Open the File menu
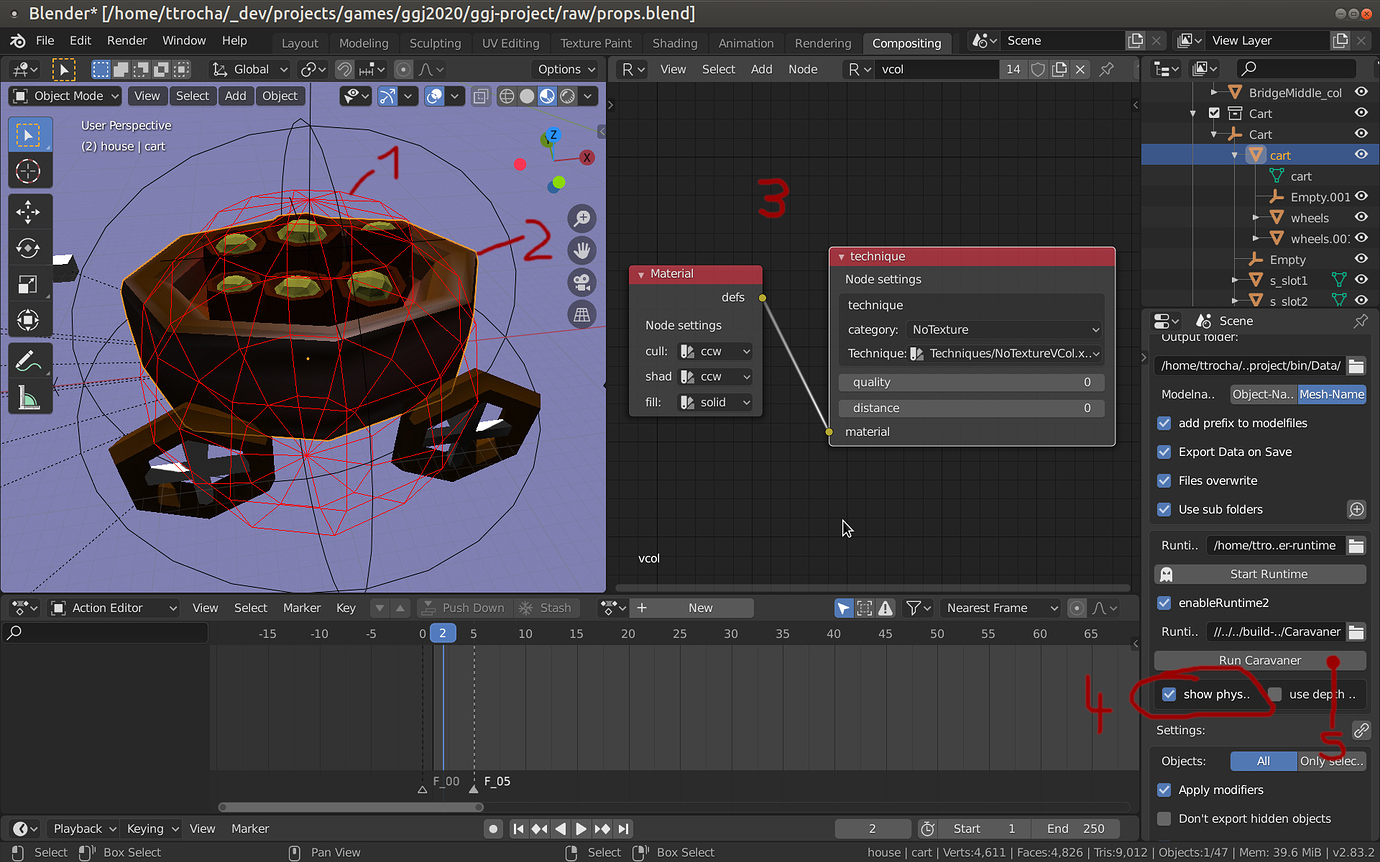Viewport: 1380px width, 862px height. tap(45, 41)
